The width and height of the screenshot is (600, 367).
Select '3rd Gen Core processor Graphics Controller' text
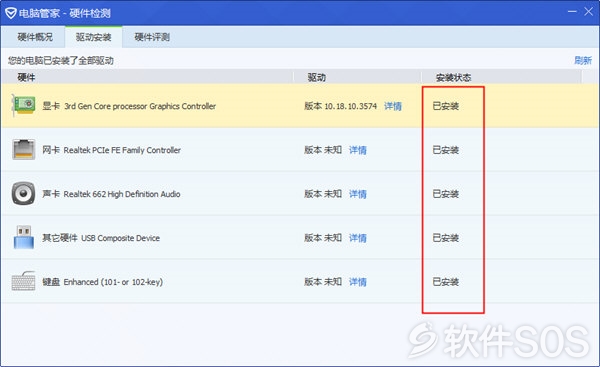pos(140,106)
